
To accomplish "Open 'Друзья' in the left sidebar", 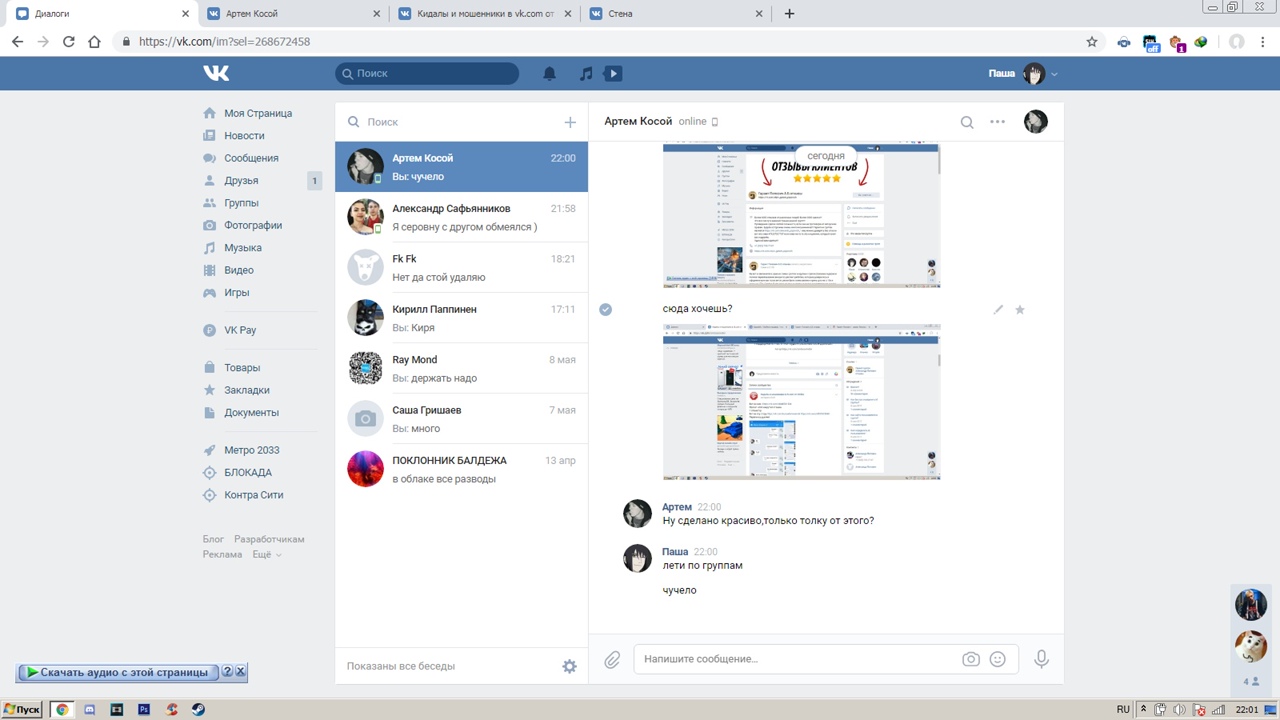I will [x=241, y=181].
